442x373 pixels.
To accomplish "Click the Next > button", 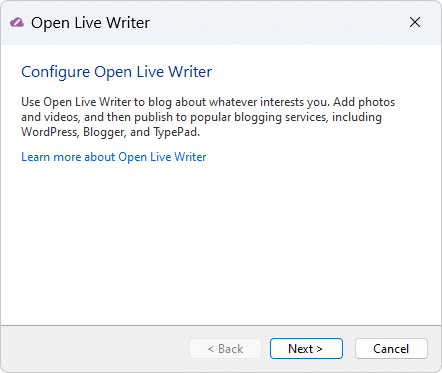I will pos(306,349).
